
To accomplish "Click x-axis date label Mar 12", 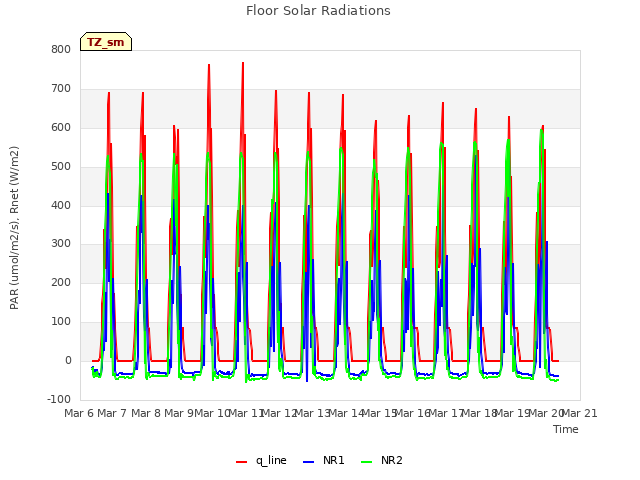I will (x=279, y=413).
